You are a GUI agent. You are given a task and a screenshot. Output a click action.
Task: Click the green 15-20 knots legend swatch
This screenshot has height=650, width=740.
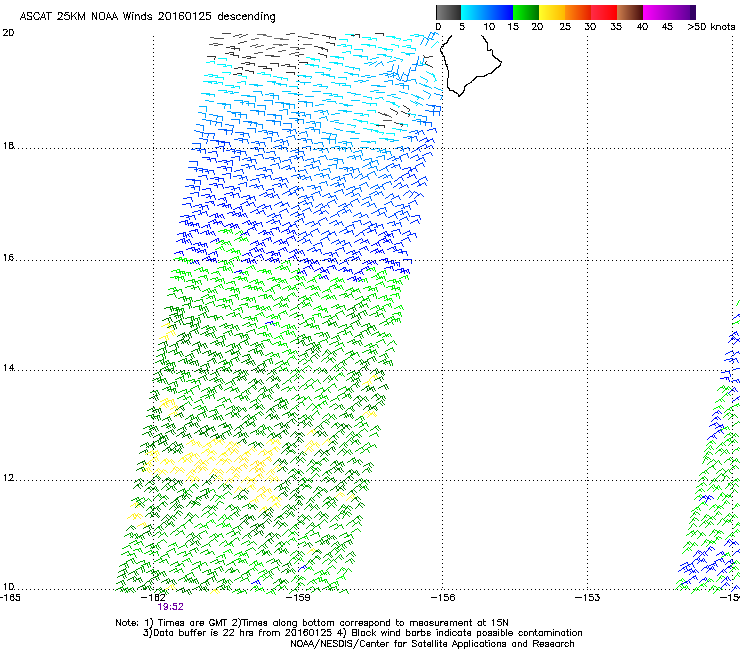click(526, 12)
